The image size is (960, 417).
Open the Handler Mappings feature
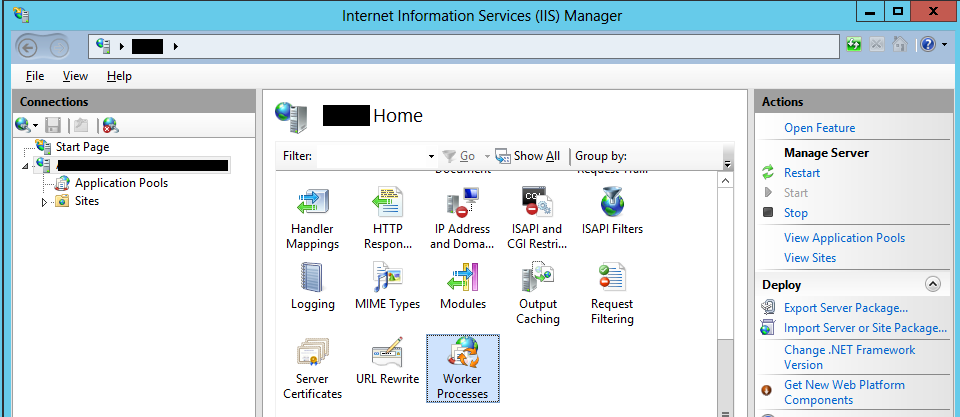point(312,204)
